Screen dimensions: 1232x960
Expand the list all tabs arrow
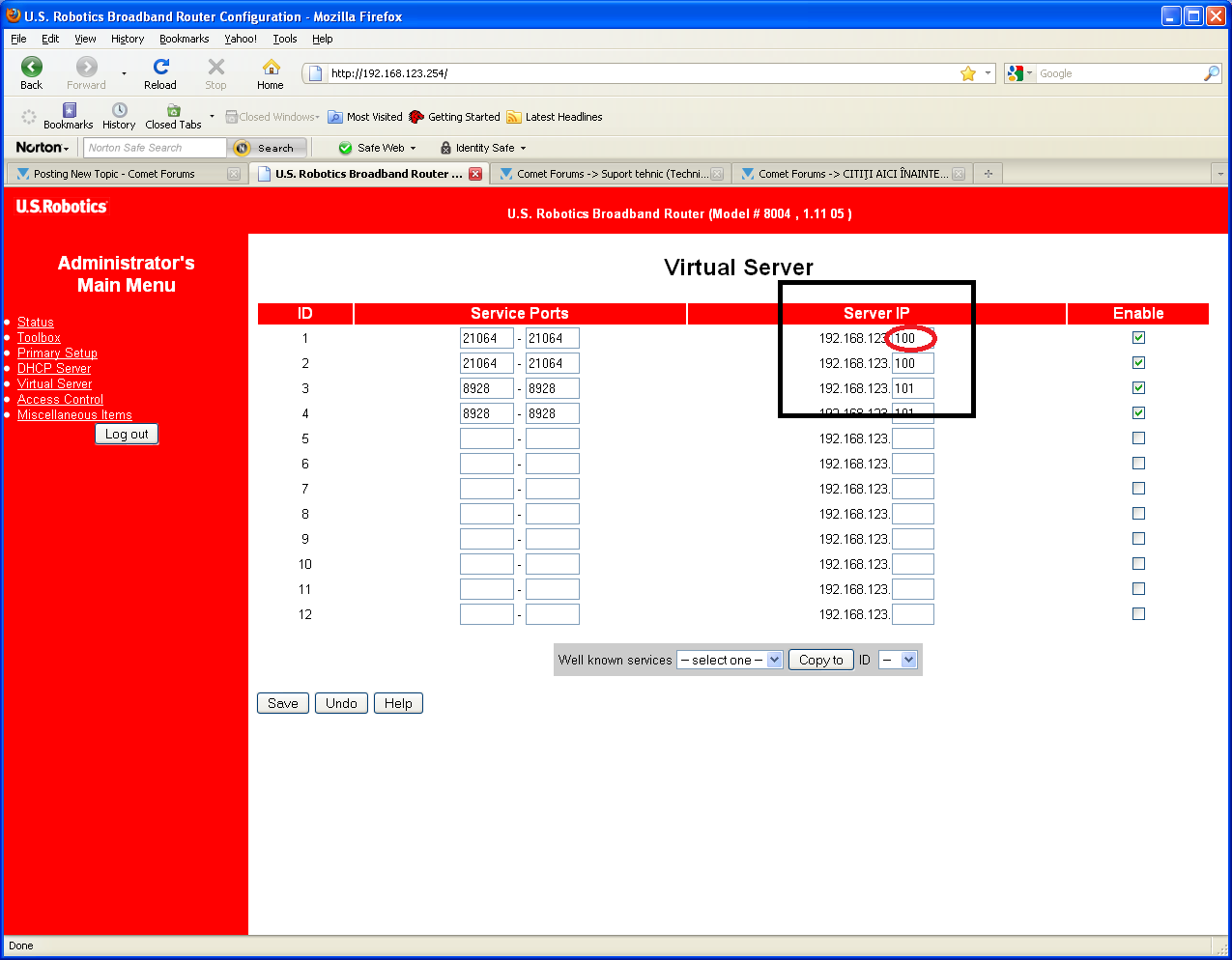tap(1220, 174)
